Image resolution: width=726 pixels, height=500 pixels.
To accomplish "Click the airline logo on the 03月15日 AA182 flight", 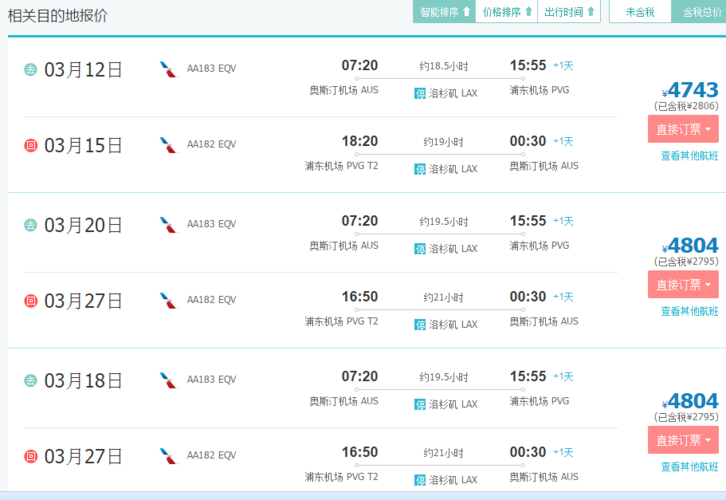I will 168,145.
